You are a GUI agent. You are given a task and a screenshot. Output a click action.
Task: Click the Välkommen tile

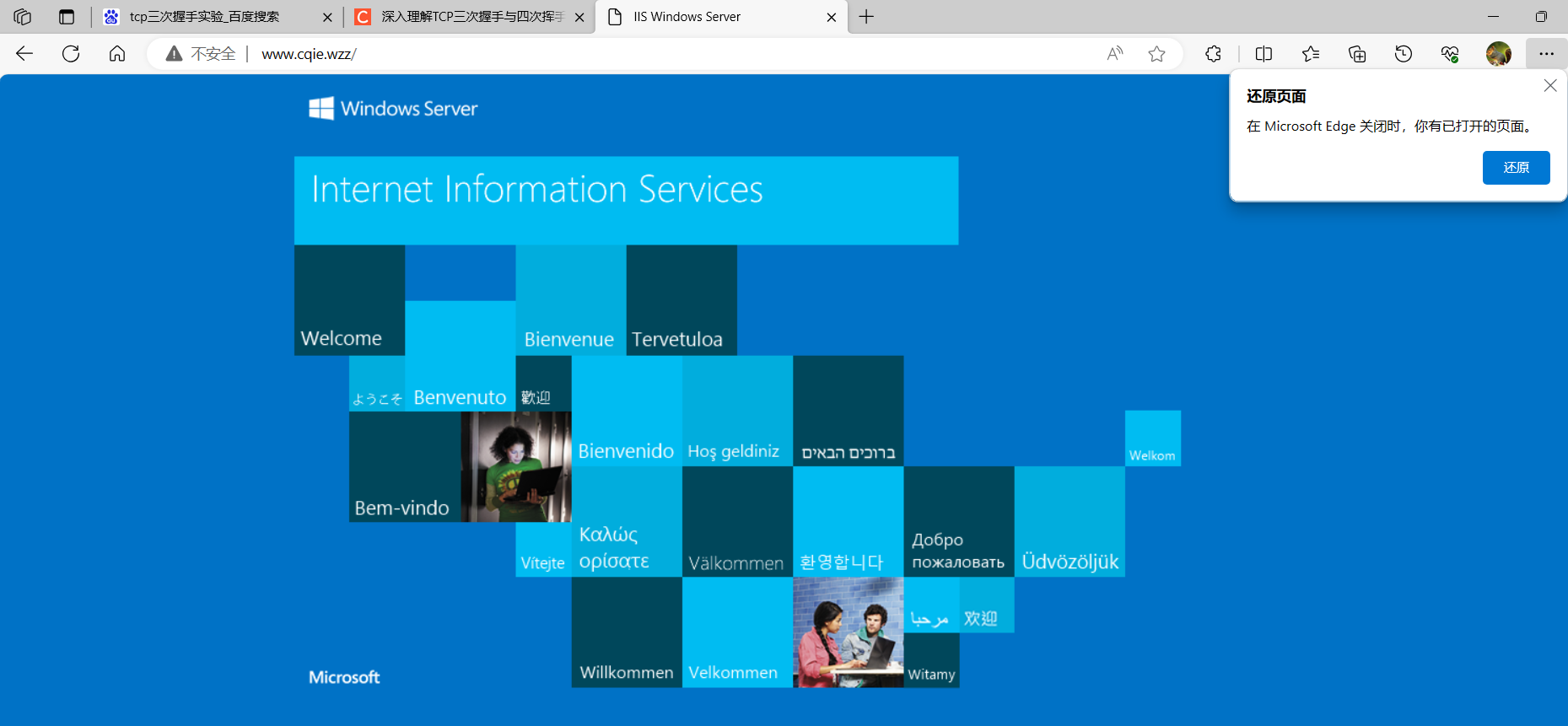coord(737,522)
